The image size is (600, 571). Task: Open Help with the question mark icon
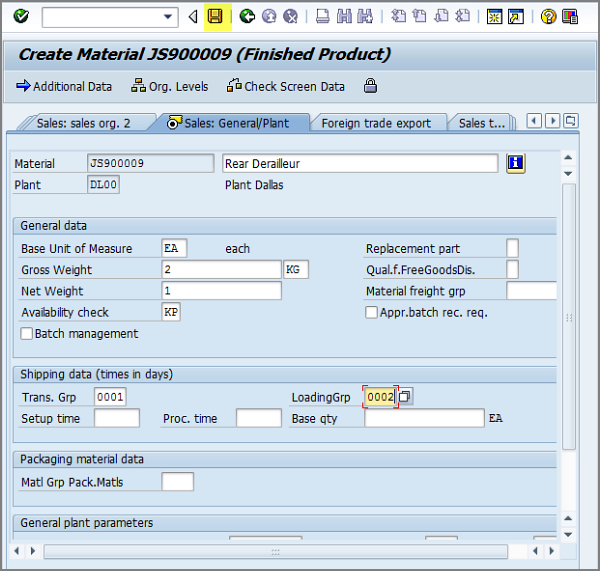coord(548,17)
